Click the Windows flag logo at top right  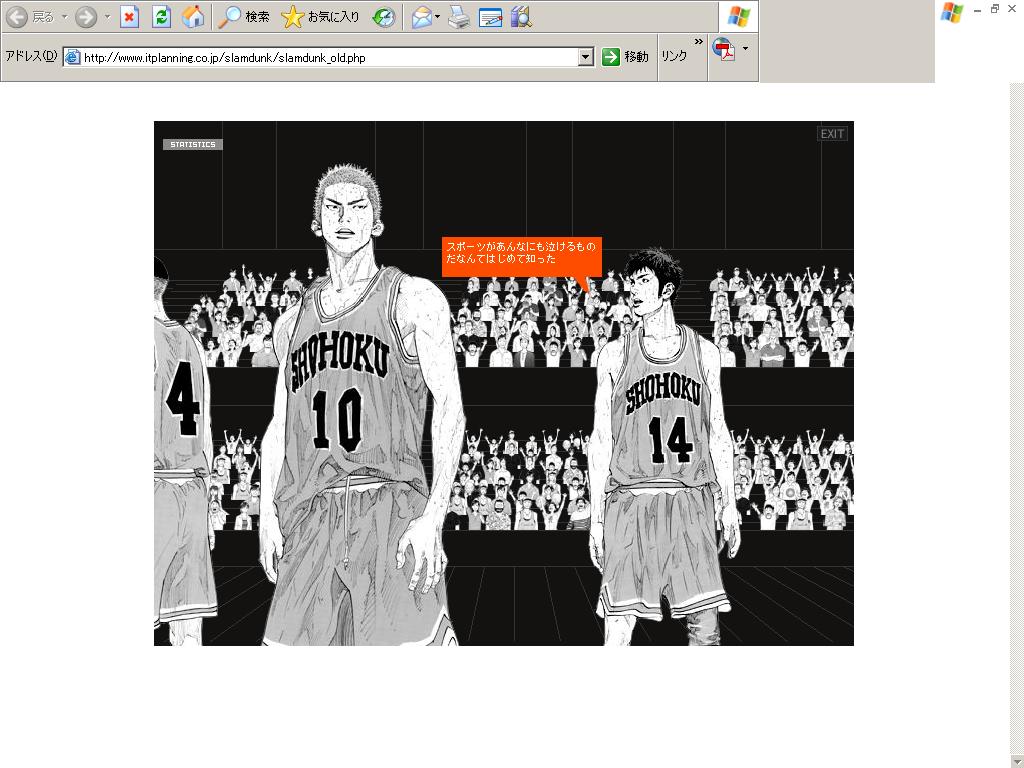click(952, 12)
